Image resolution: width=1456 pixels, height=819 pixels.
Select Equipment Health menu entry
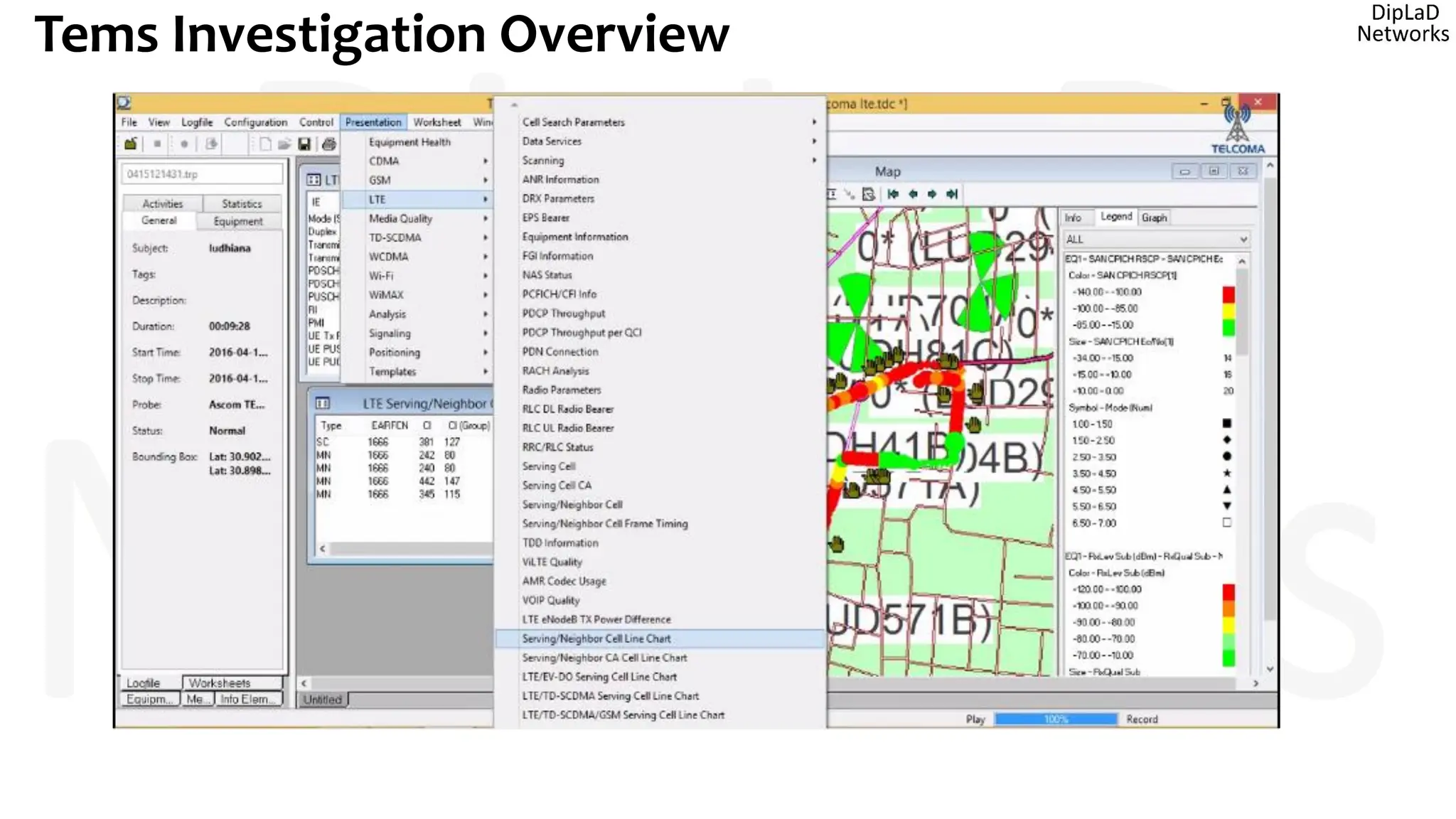[x=418, y=142]
